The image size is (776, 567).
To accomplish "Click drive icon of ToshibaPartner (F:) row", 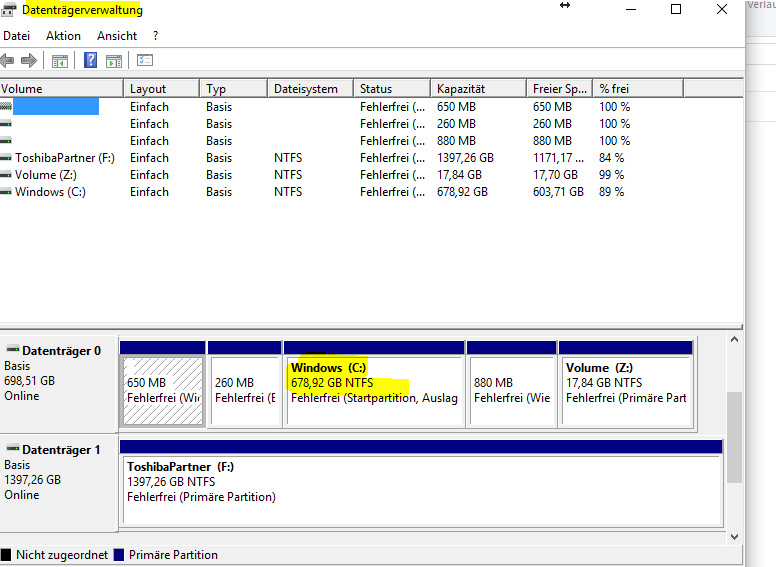I will [6, 158].
